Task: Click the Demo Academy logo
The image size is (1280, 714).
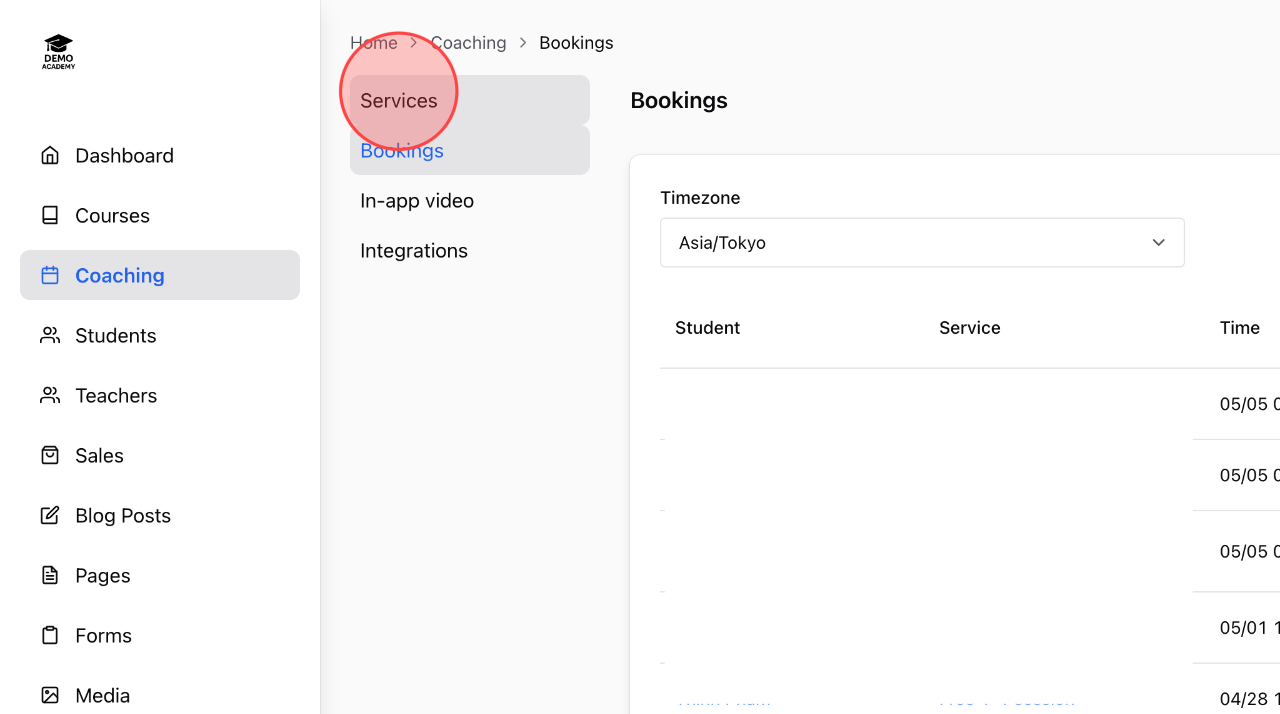Action: (59, 52)
